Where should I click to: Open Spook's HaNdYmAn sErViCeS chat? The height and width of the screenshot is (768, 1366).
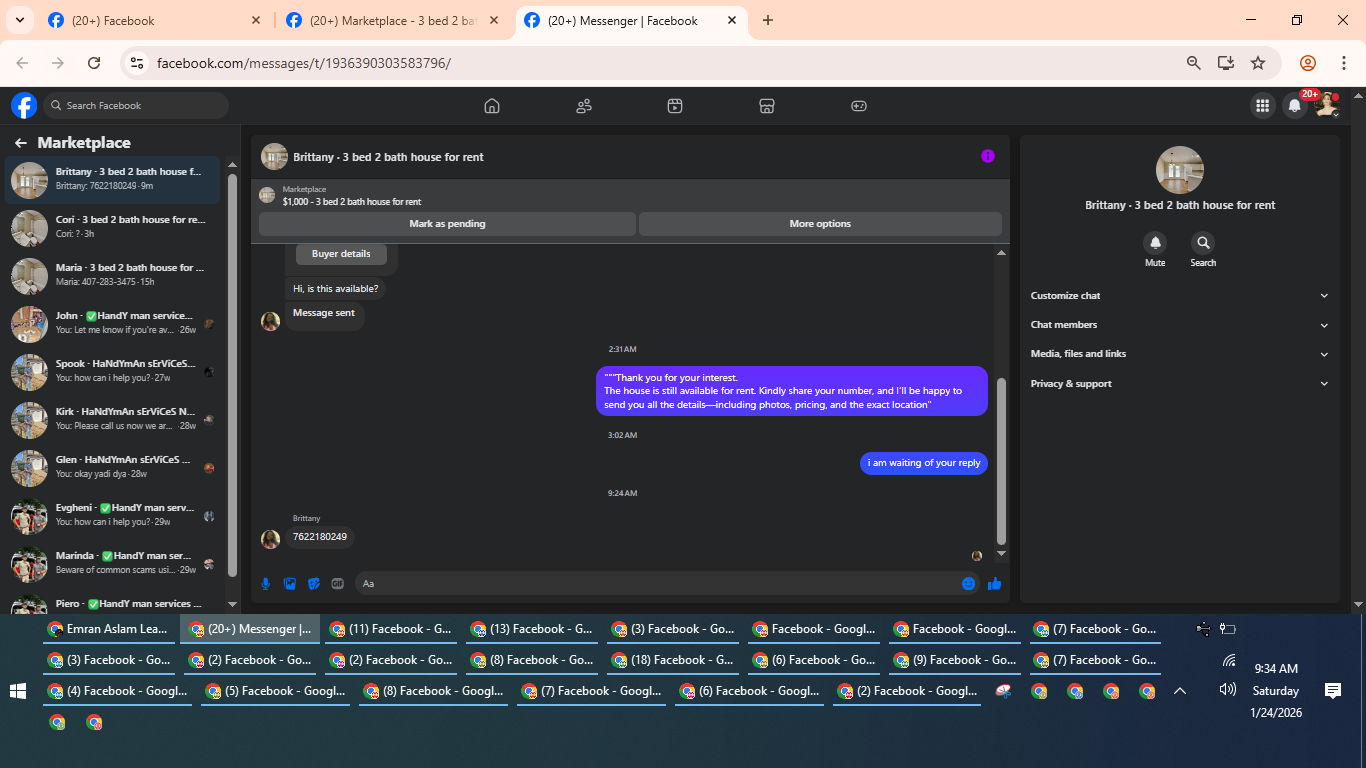coord(112,371)
